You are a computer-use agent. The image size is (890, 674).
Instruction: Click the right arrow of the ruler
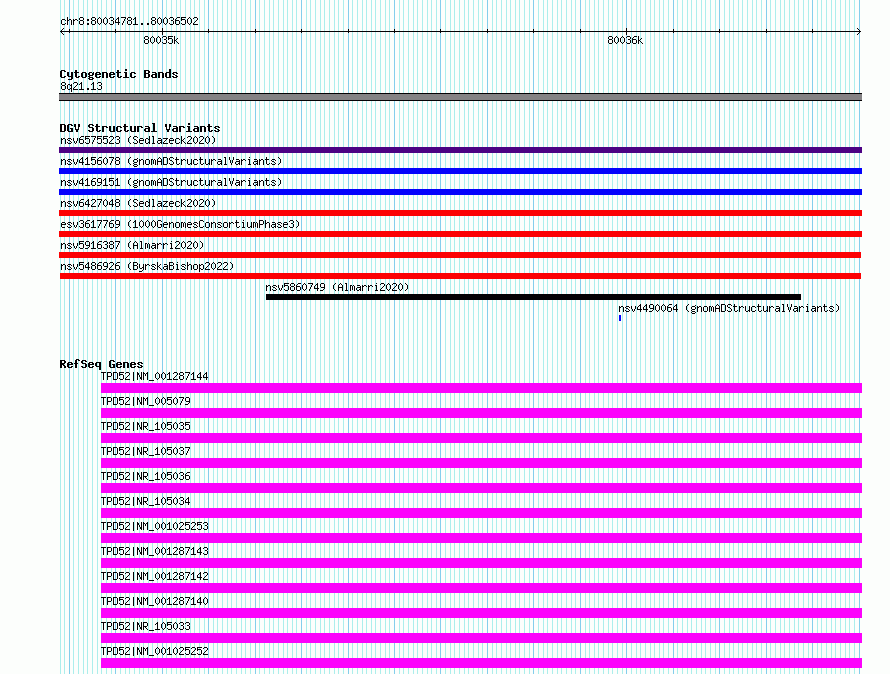[858, 32]
